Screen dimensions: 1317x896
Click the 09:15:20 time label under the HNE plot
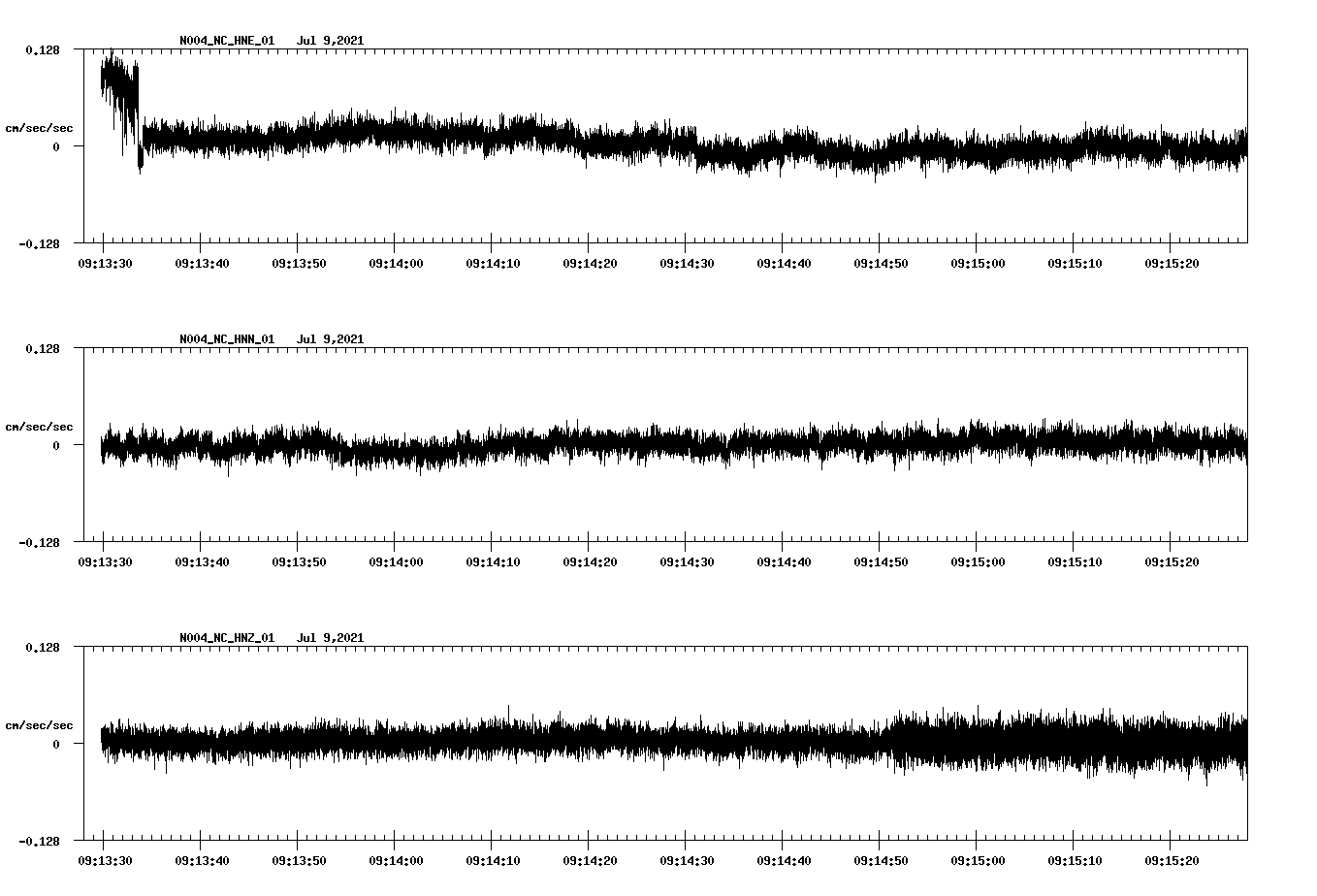pyautogui.click(x=1172, y=263)
